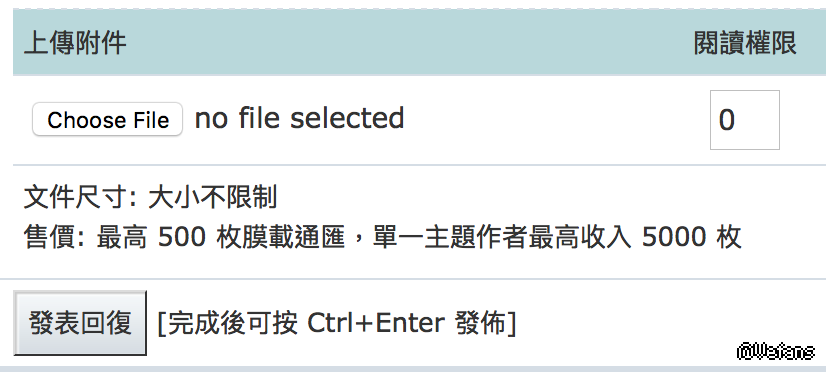Viewport: 826px width, 372px height.
Task: Click the 完成後可按 hint text
Action: click(x=232, y=322)
